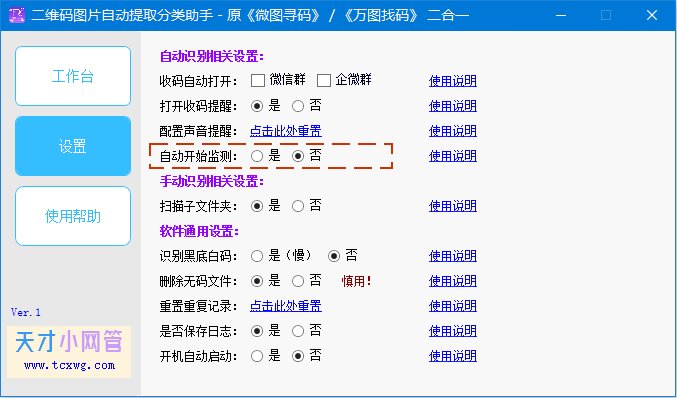The image size is (677, 398).
Task: Open 使用说明 link for 收码自动打开
Action: pyautogui.click(x=452, y=81)
